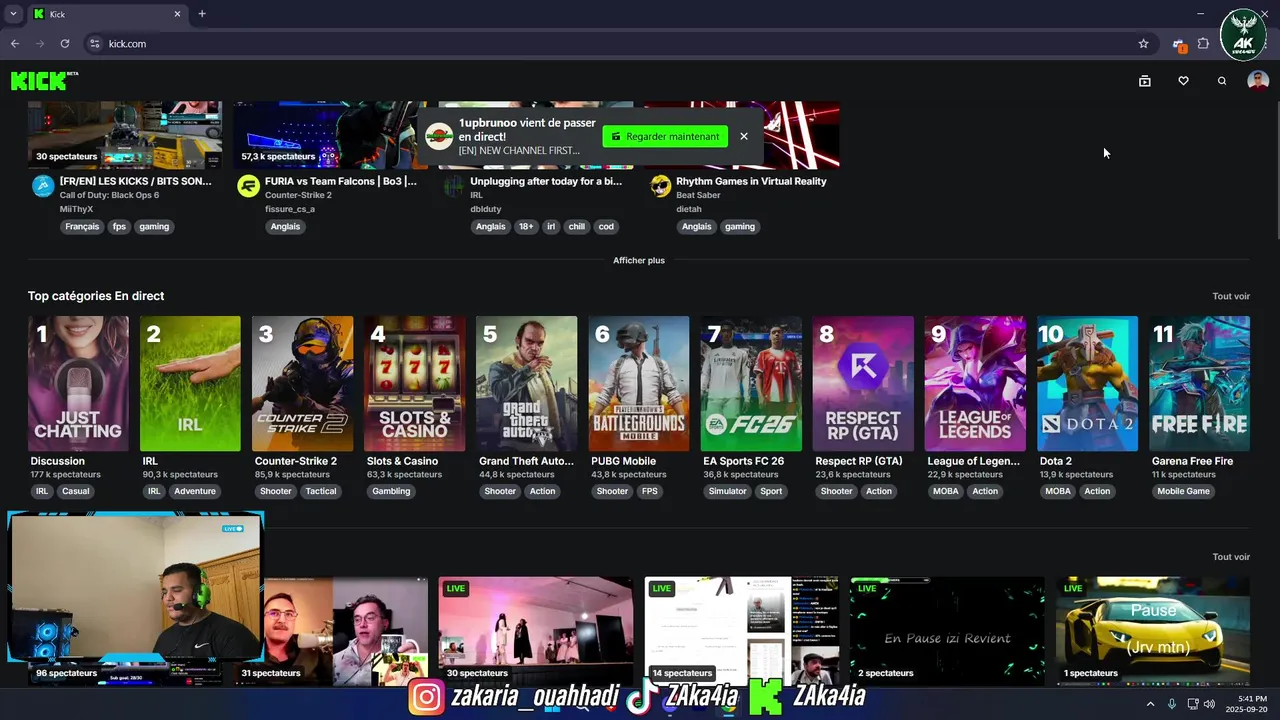The width and height of the screenshot is (1280, 720).
Task: Open the Kick search icon
Action: 1222,81
